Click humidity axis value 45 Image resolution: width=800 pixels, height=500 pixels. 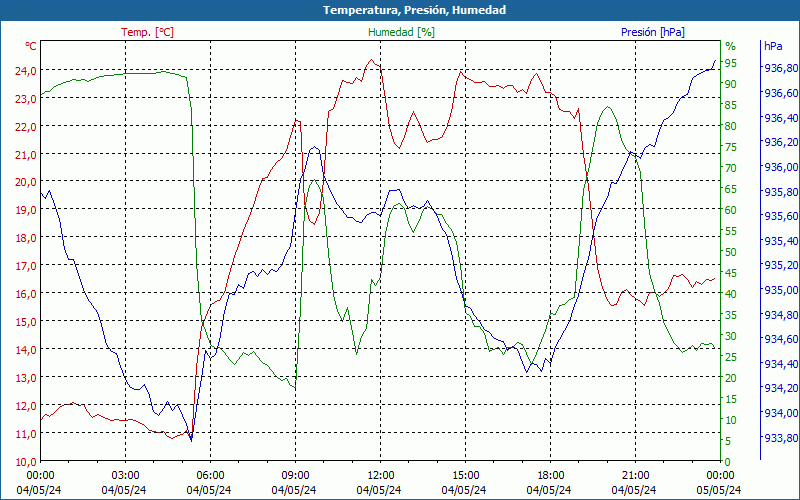coord(731,273)
